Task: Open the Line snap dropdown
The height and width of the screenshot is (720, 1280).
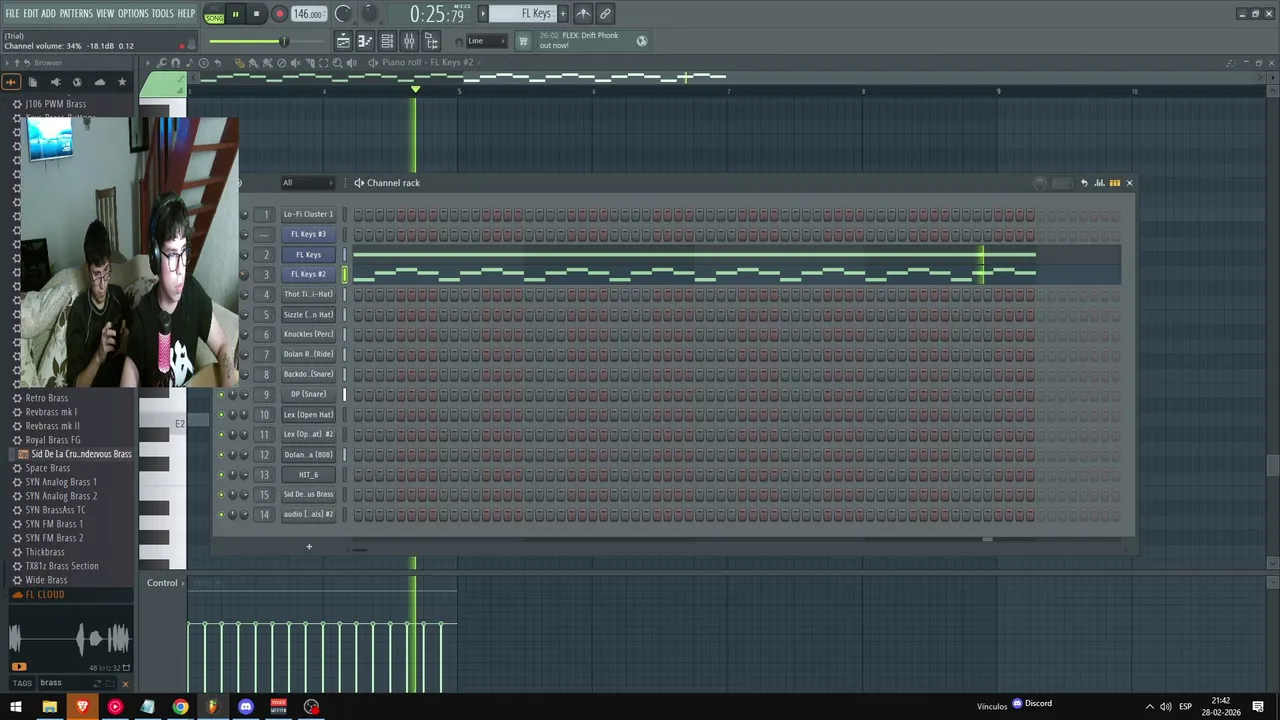Action: 487,41
